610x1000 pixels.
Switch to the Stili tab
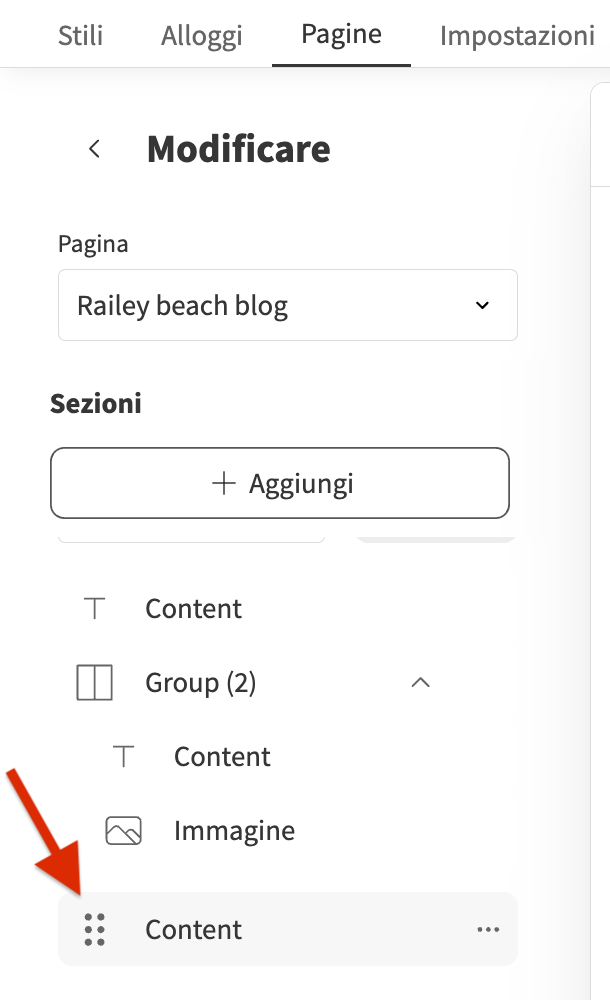(x=80, y=35)
